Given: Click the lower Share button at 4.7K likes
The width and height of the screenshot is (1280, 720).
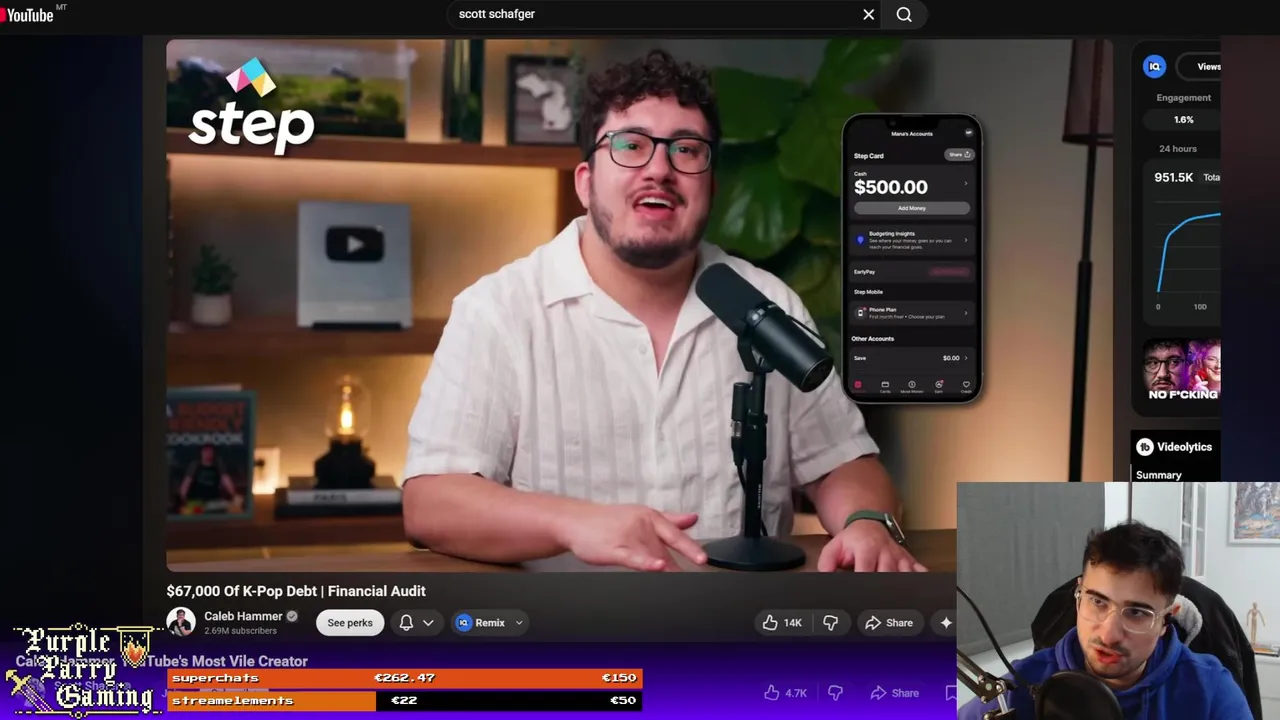Looking at the screenshot, I should tap(893, 693).
